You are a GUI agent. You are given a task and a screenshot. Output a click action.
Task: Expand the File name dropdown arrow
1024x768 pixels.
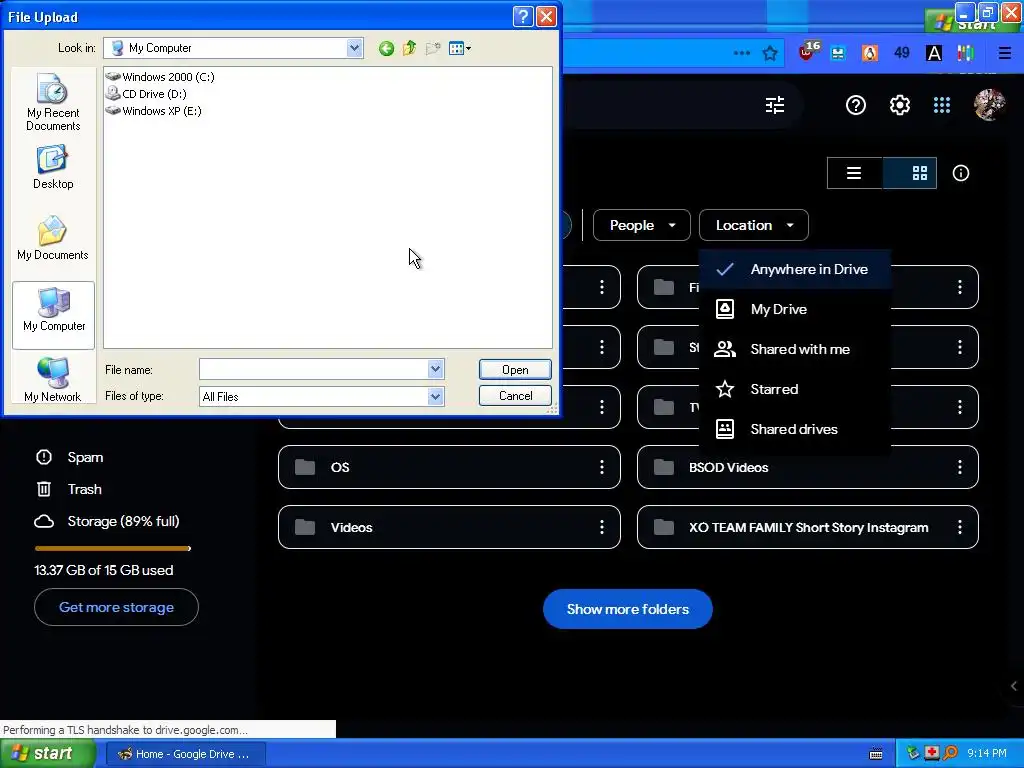(x=436, y=370)
